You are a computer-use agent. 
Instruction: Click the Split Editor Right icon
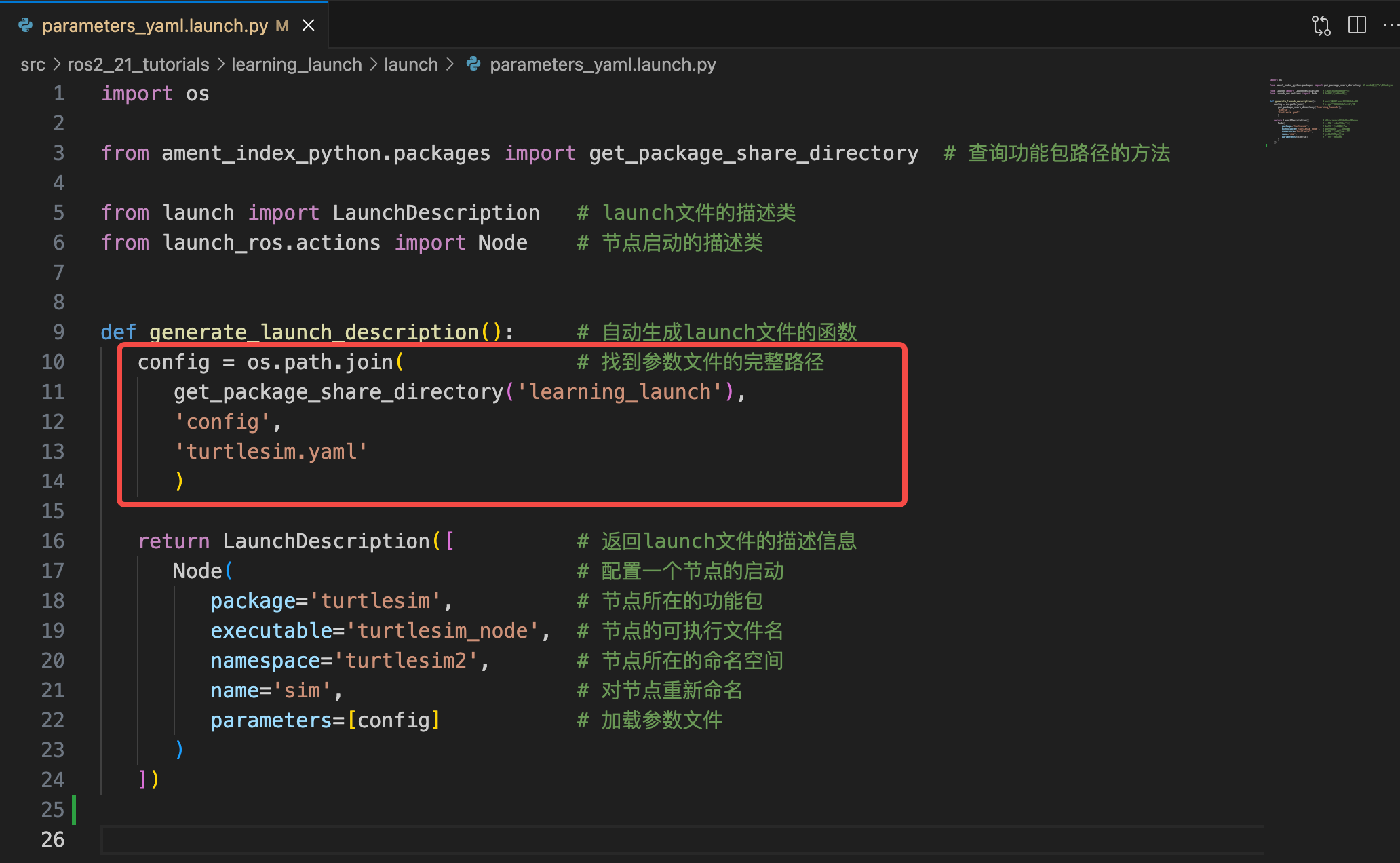[1357, 26]
